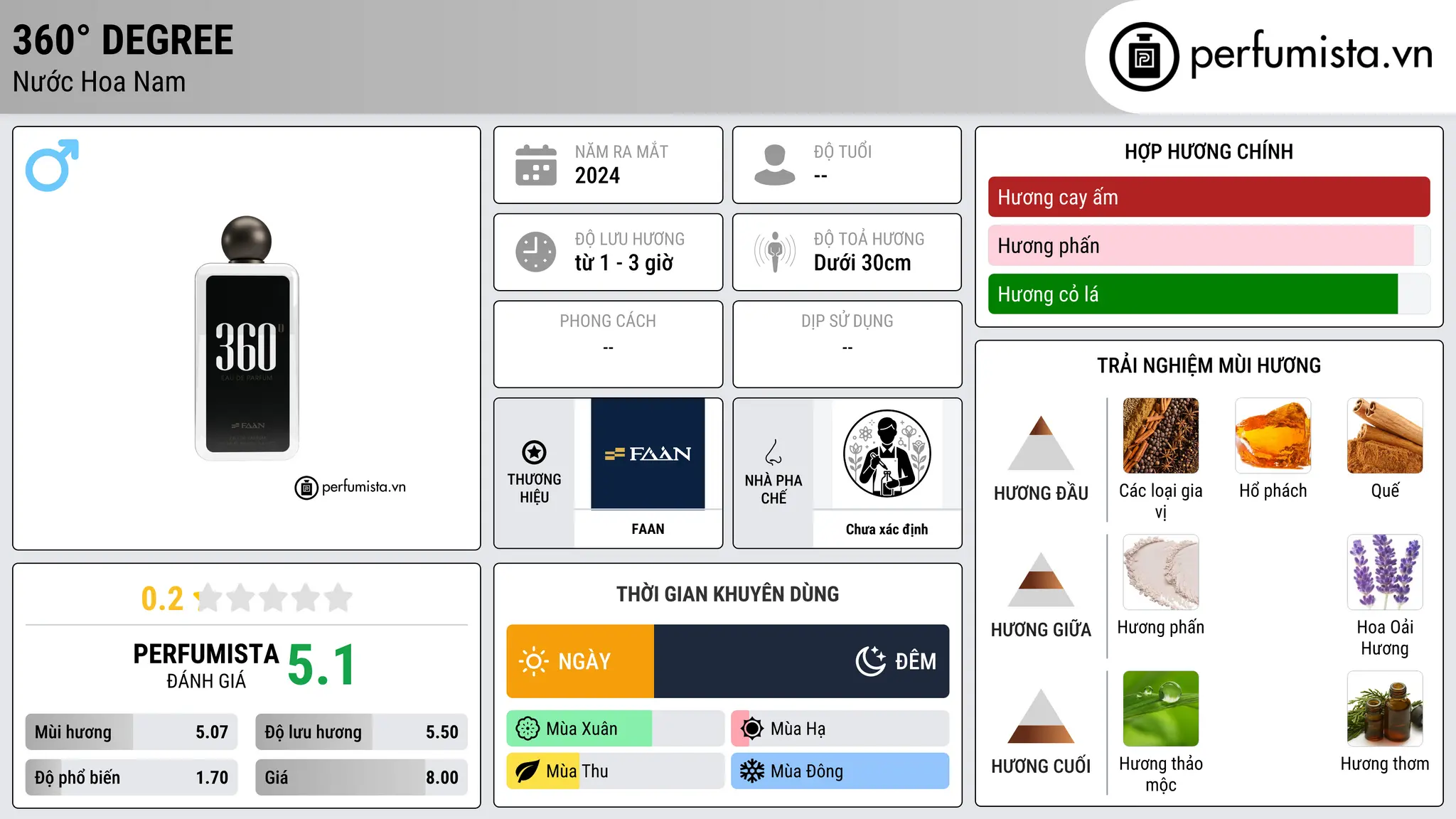Screen dimensions: 1456x819
Task: Open the FAAN brand logo
Action: 648,454
